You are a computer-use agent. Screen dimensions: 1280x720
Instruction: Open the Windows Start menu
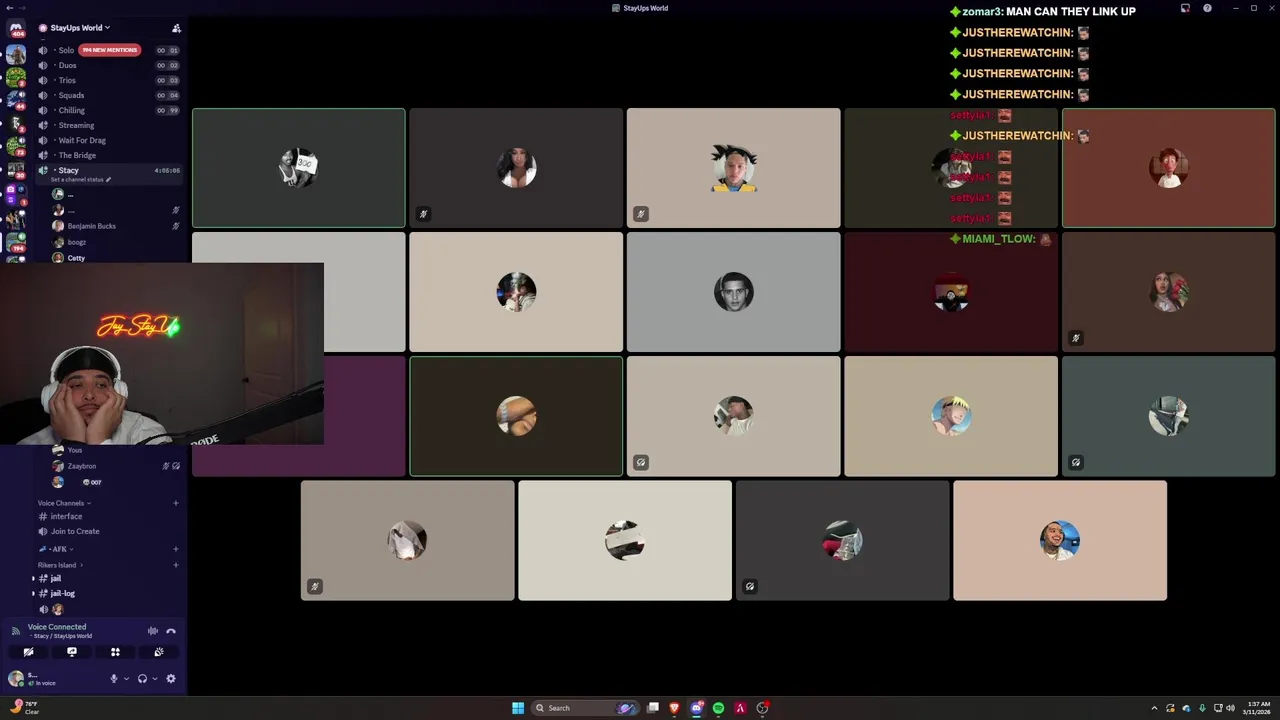pyautogui.click(x=518, y=708)
